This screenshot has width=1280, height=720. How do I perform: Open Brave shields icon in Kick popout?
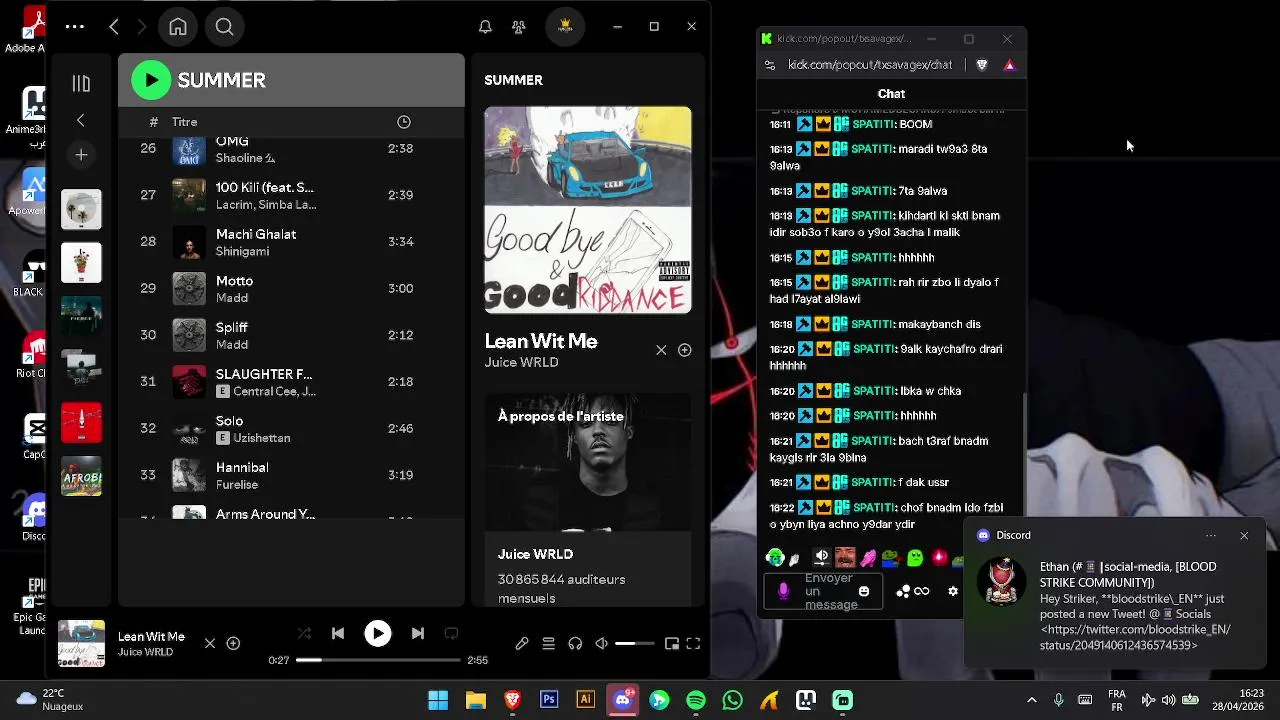coord(982,65)
